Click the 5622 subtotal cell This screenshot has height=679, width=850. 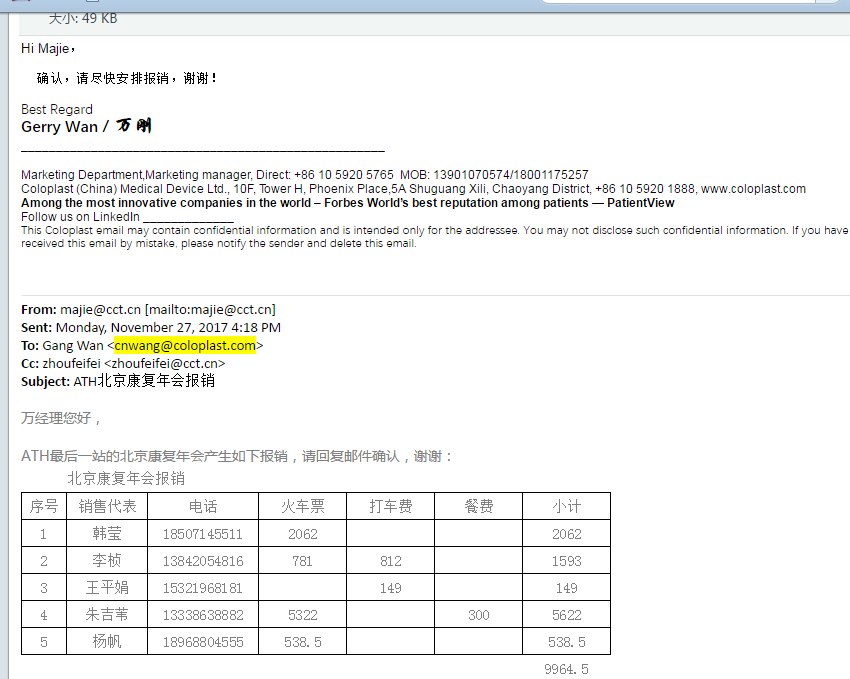(566, 615)
